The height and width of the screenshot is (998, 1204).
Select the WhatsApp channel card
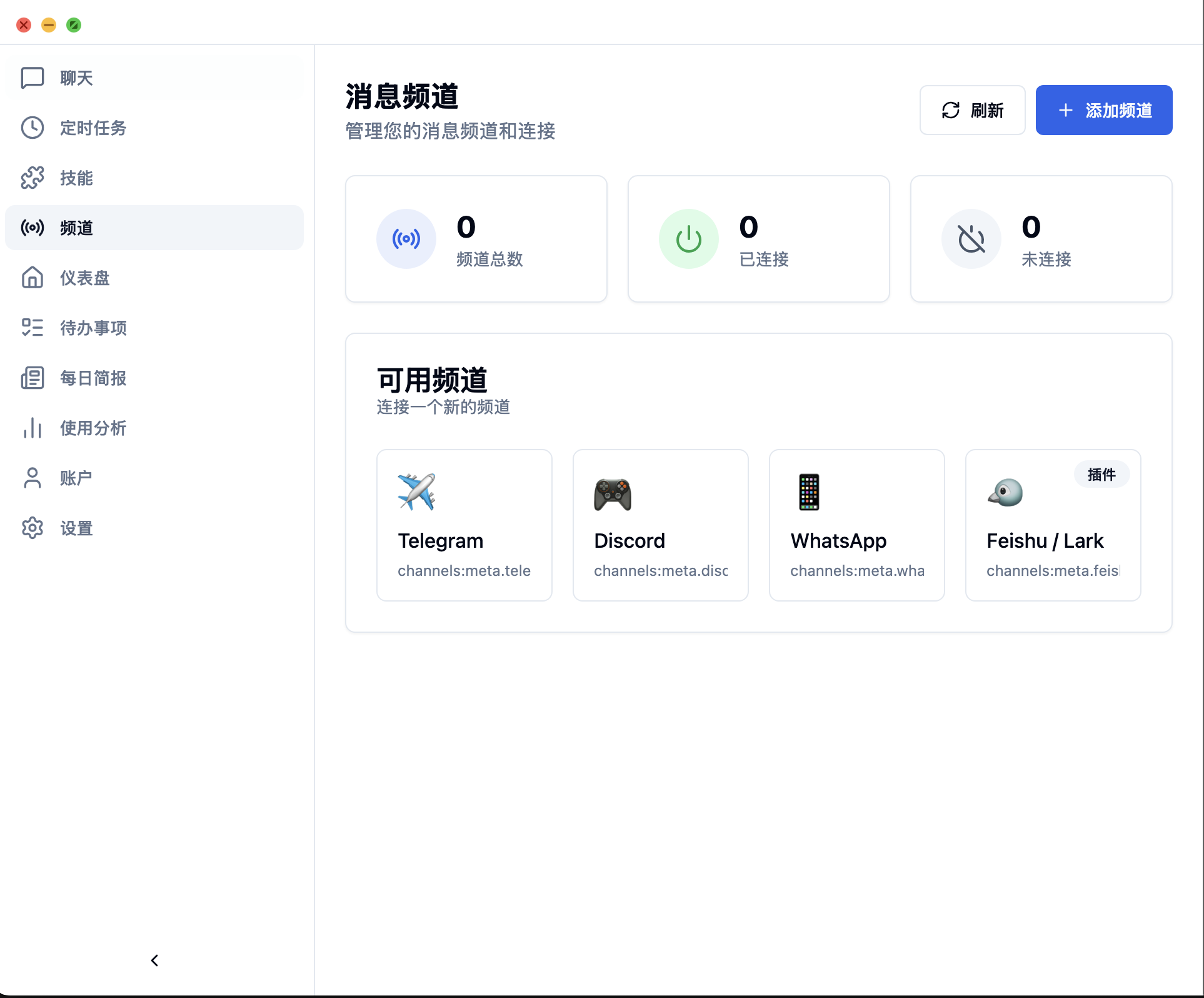pos(856,525)
